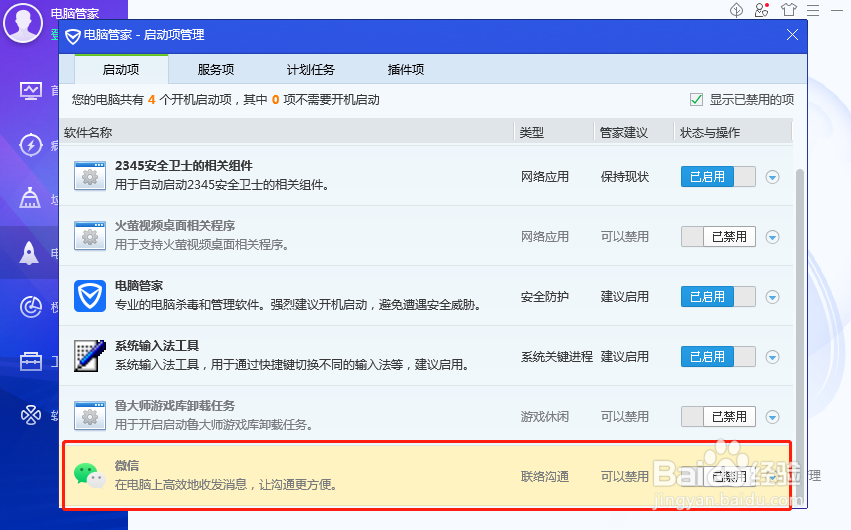Select 微信 row title text
The width and height of the screenshot is (851, 530).
(126, 465)
